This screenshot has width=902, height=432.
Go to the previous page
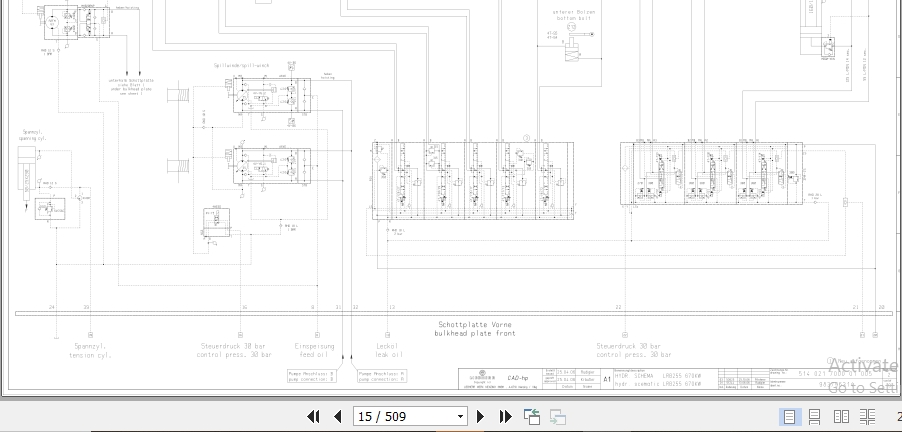point(337,416)
